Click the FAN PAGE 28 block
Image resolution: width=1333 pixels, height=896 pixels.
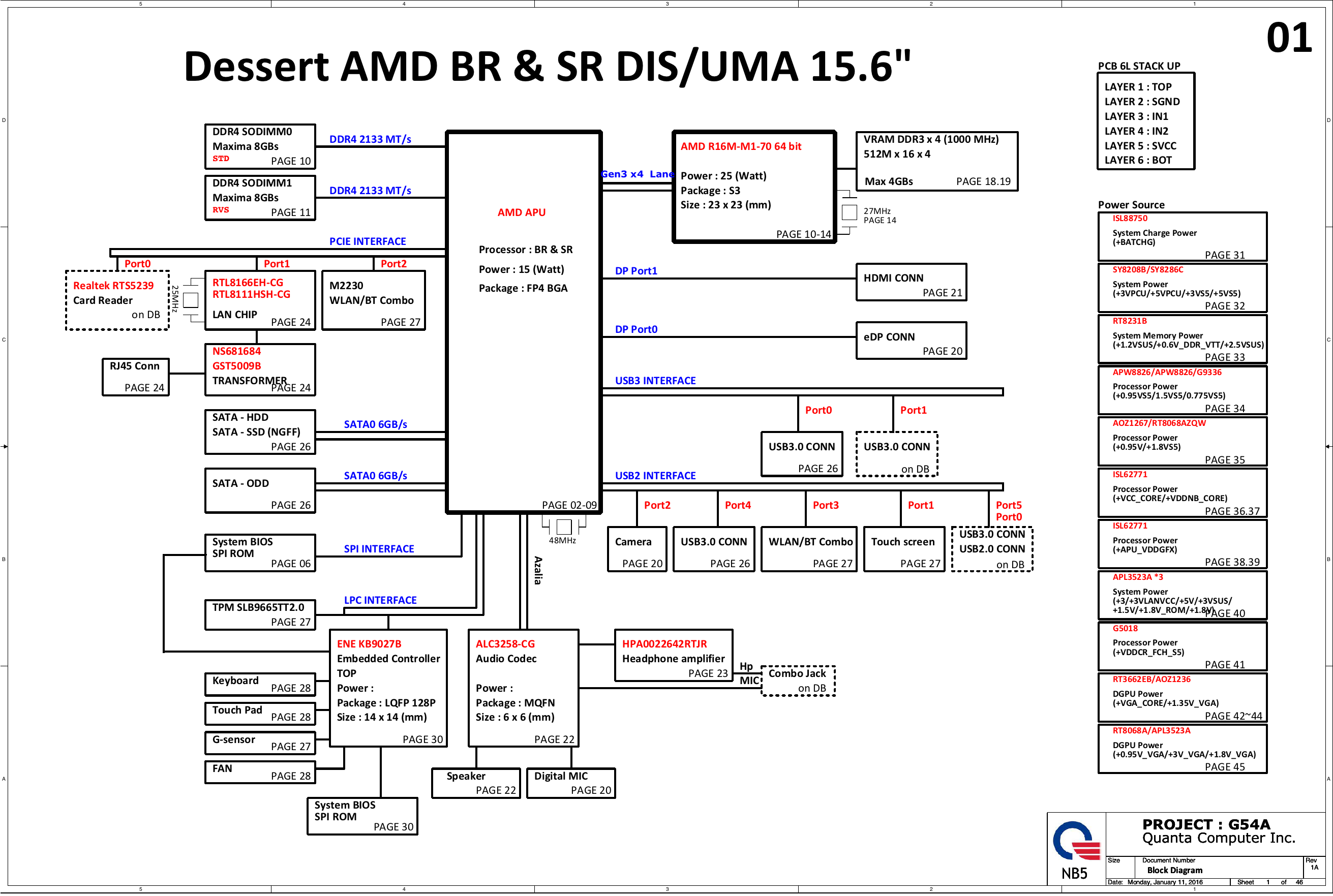click(260, 772)
